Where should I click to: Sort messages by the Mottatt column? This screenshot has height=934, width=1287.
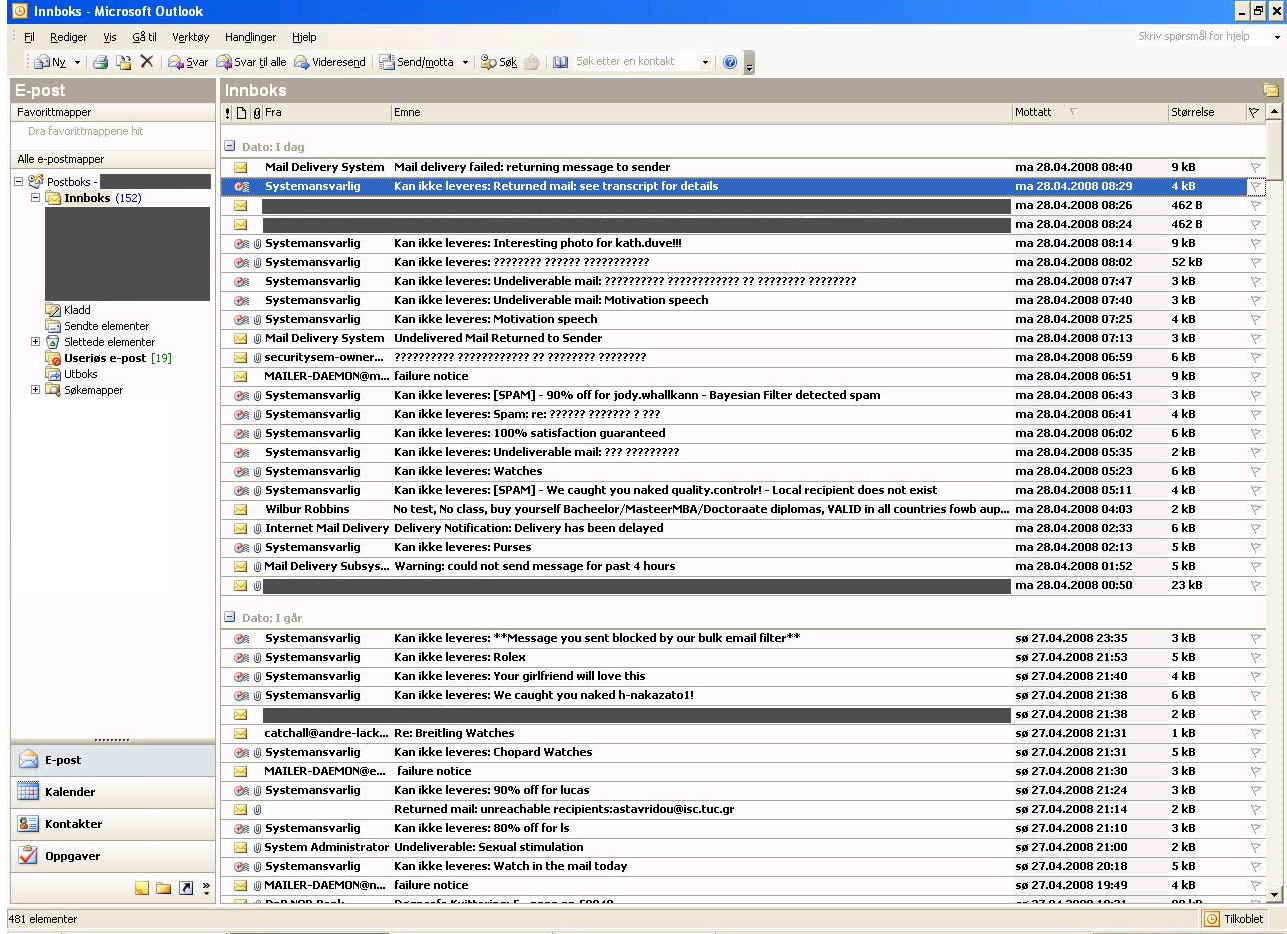(x=1090, y=113)
